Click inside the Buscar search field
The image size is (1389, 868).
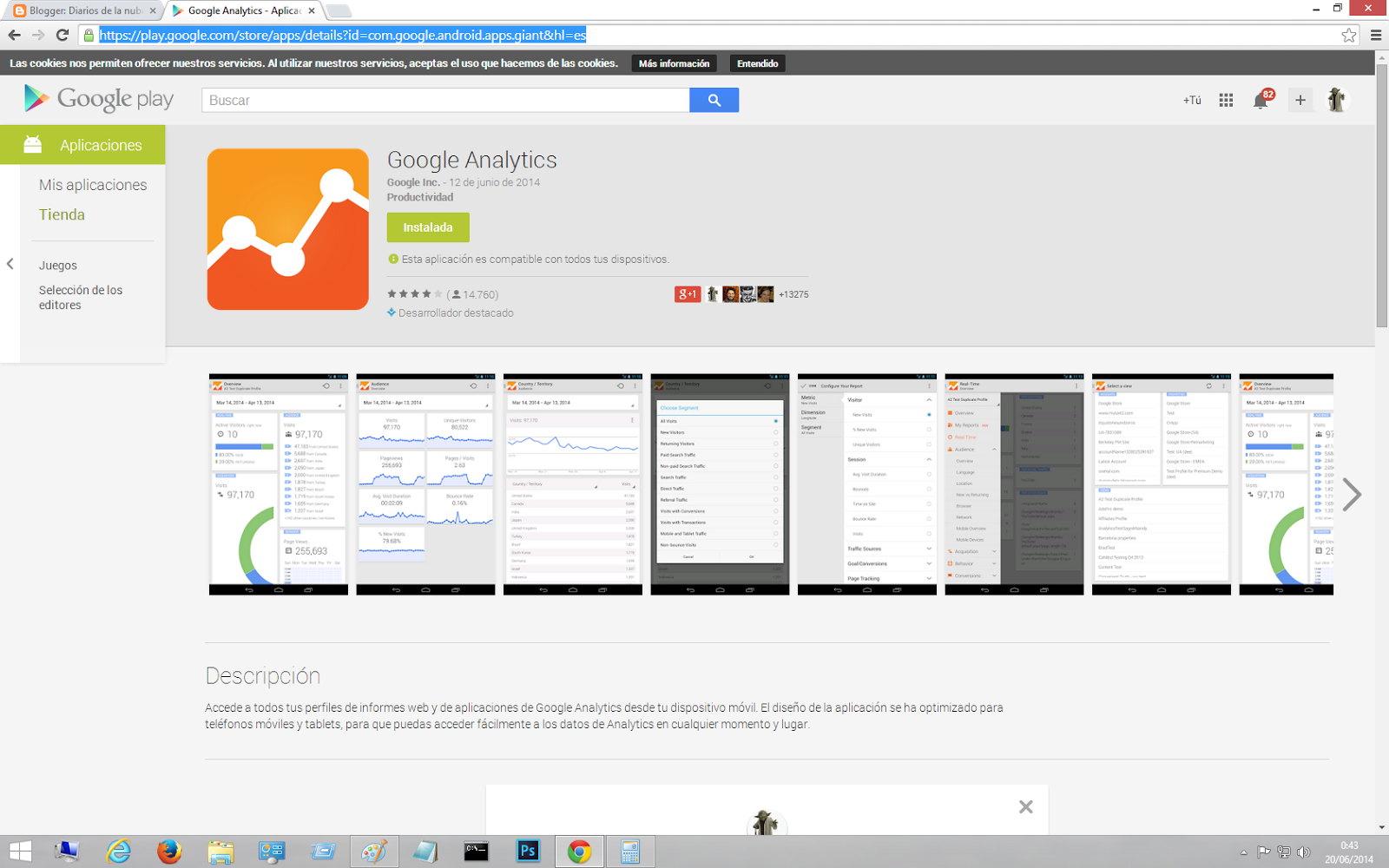tap(446, 100)
